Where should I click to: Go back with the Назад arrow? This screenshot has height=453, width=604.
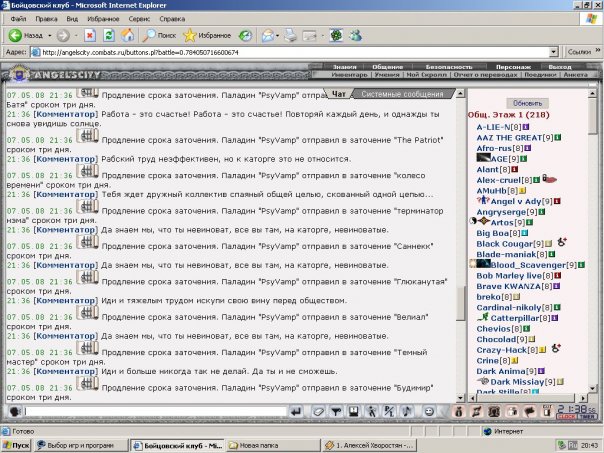25,36
